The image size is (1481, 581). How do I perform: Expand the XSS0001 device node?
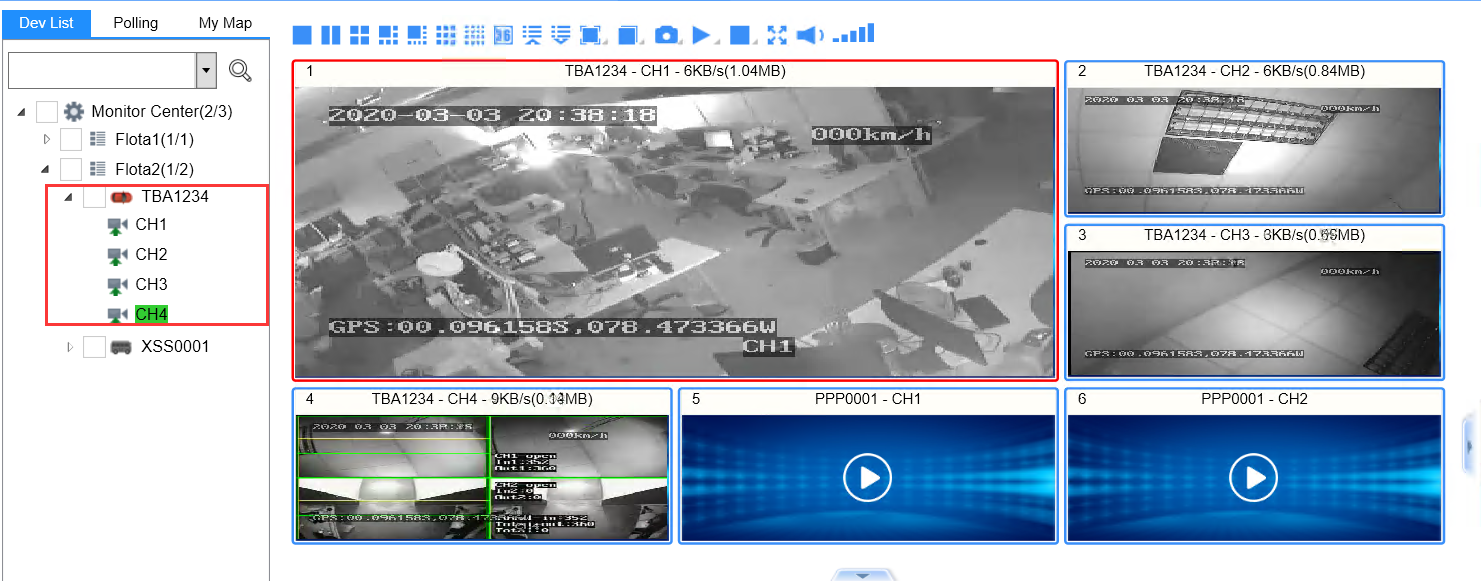[x=70, y=347]
